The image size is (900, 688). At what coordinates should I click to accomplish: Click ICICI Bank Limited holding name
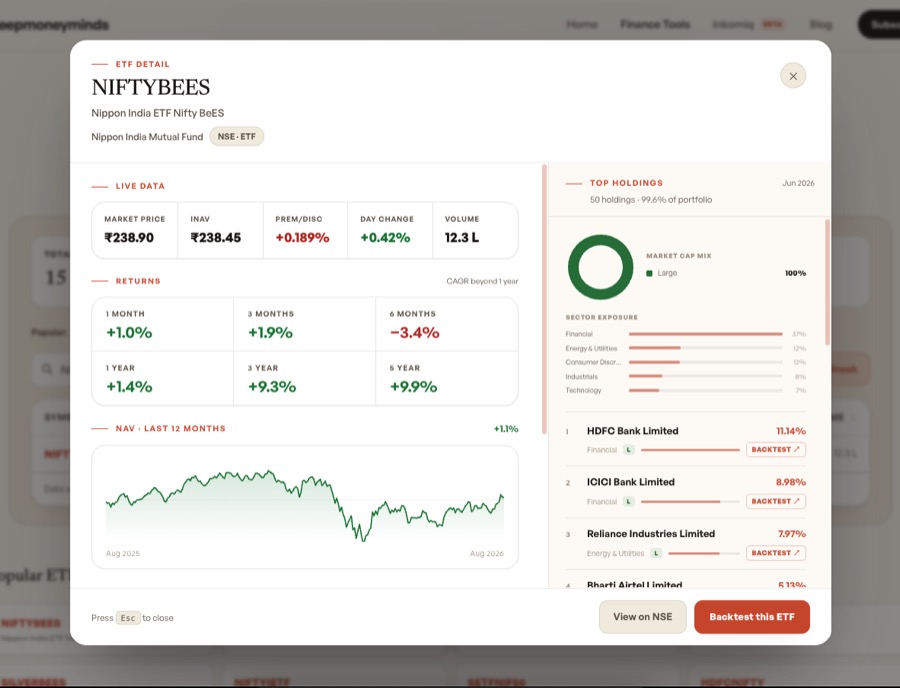[630, 482]
